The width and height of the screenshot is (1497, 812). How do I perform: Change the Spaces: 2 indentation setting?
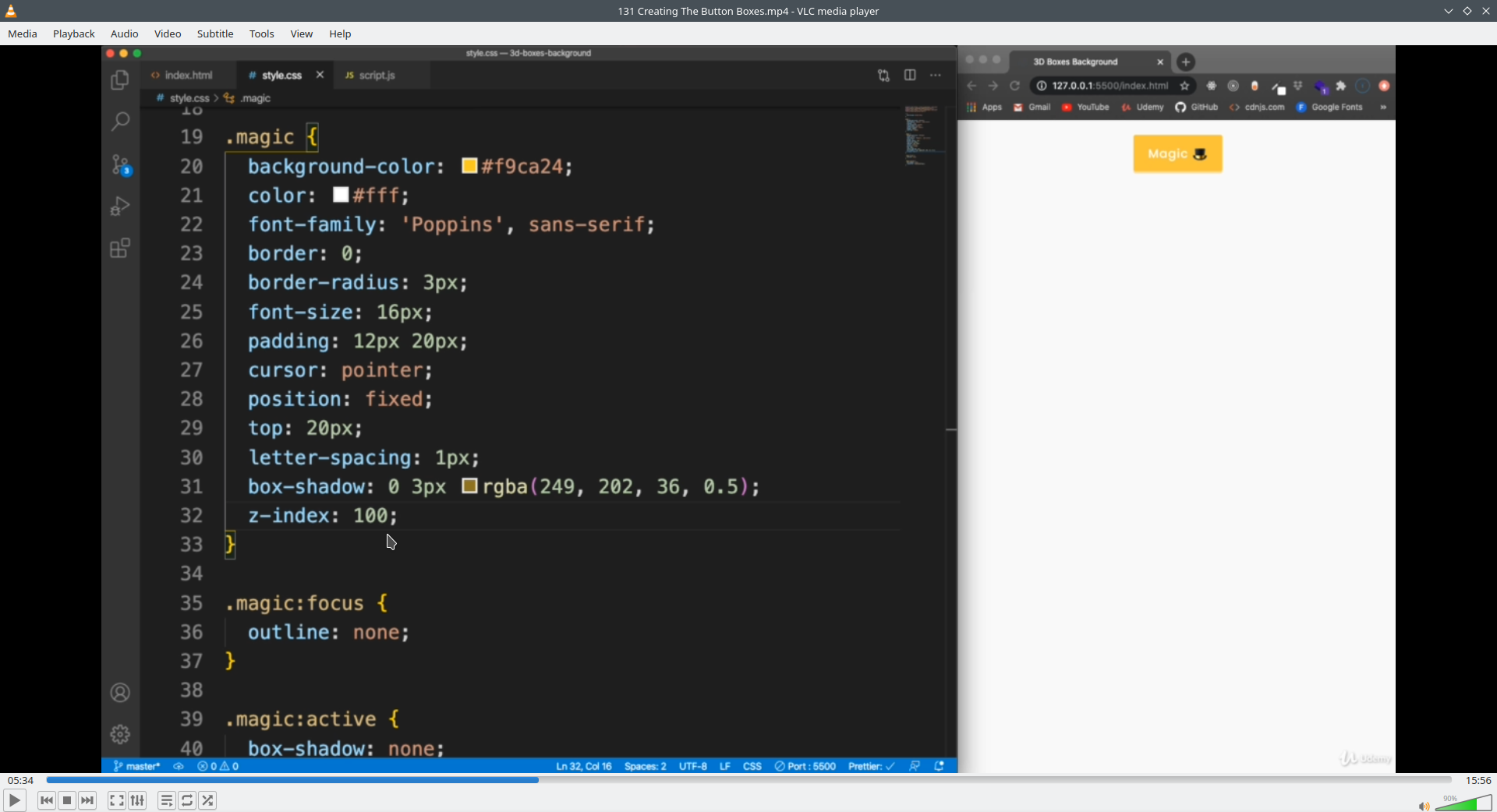pos(646,766)
